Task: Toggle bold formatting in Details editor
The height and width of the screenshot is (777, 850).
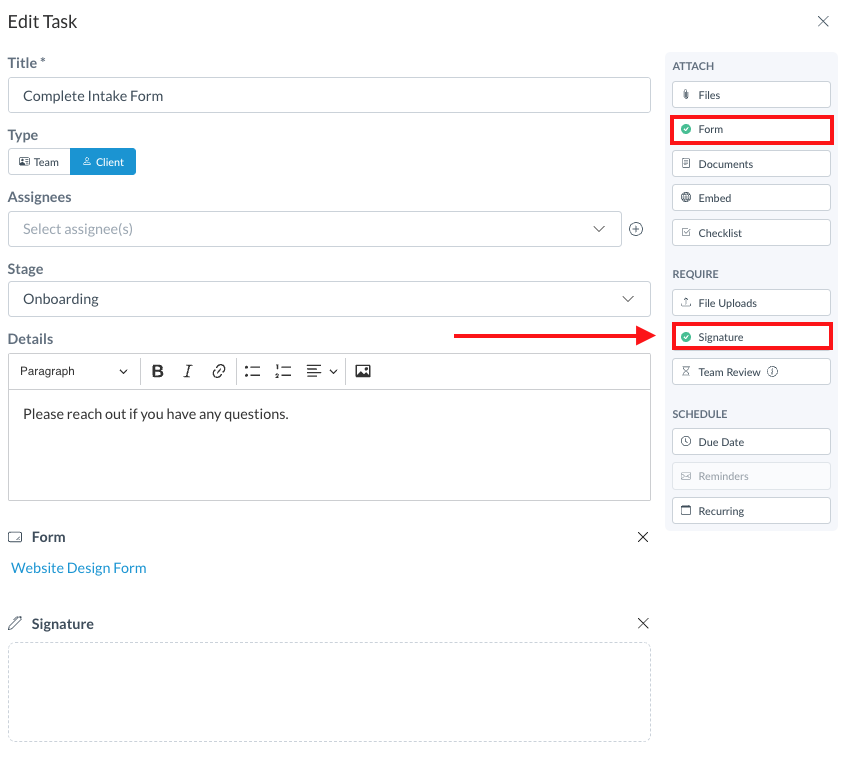Action: click(158, 371)
